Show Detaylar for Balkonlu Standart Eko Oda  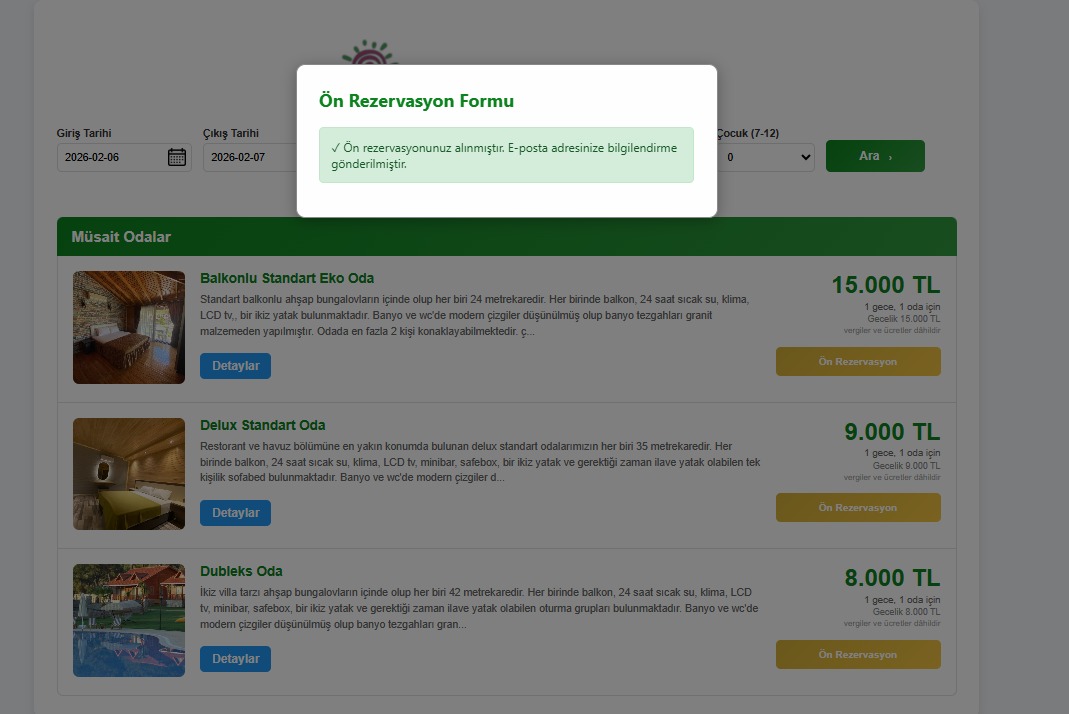pos(235,366)
